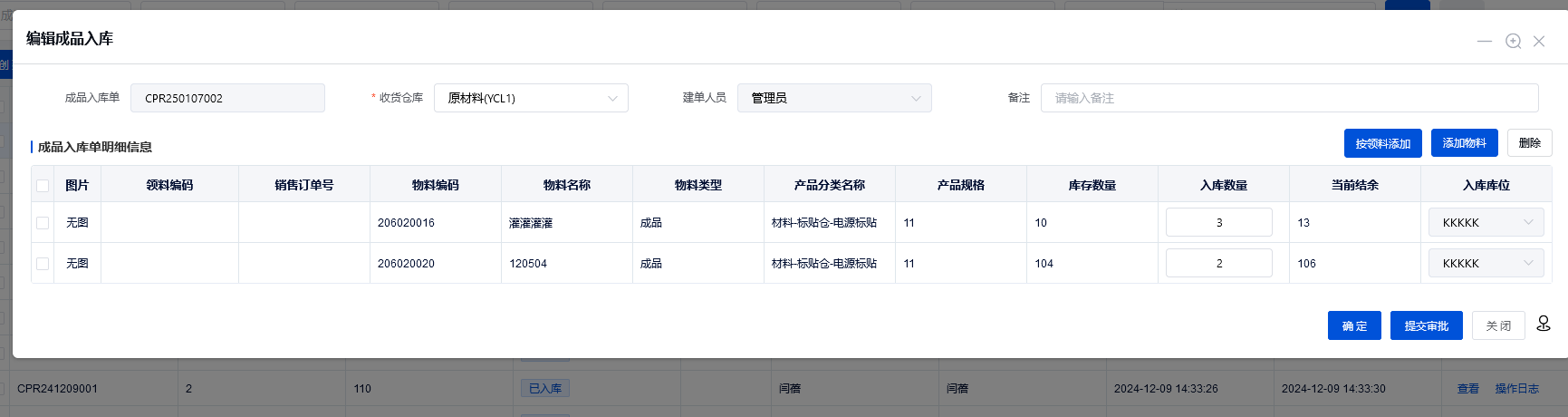
Task: Click the zoom-in fullscreen dialog icon
Action: 1513,42
